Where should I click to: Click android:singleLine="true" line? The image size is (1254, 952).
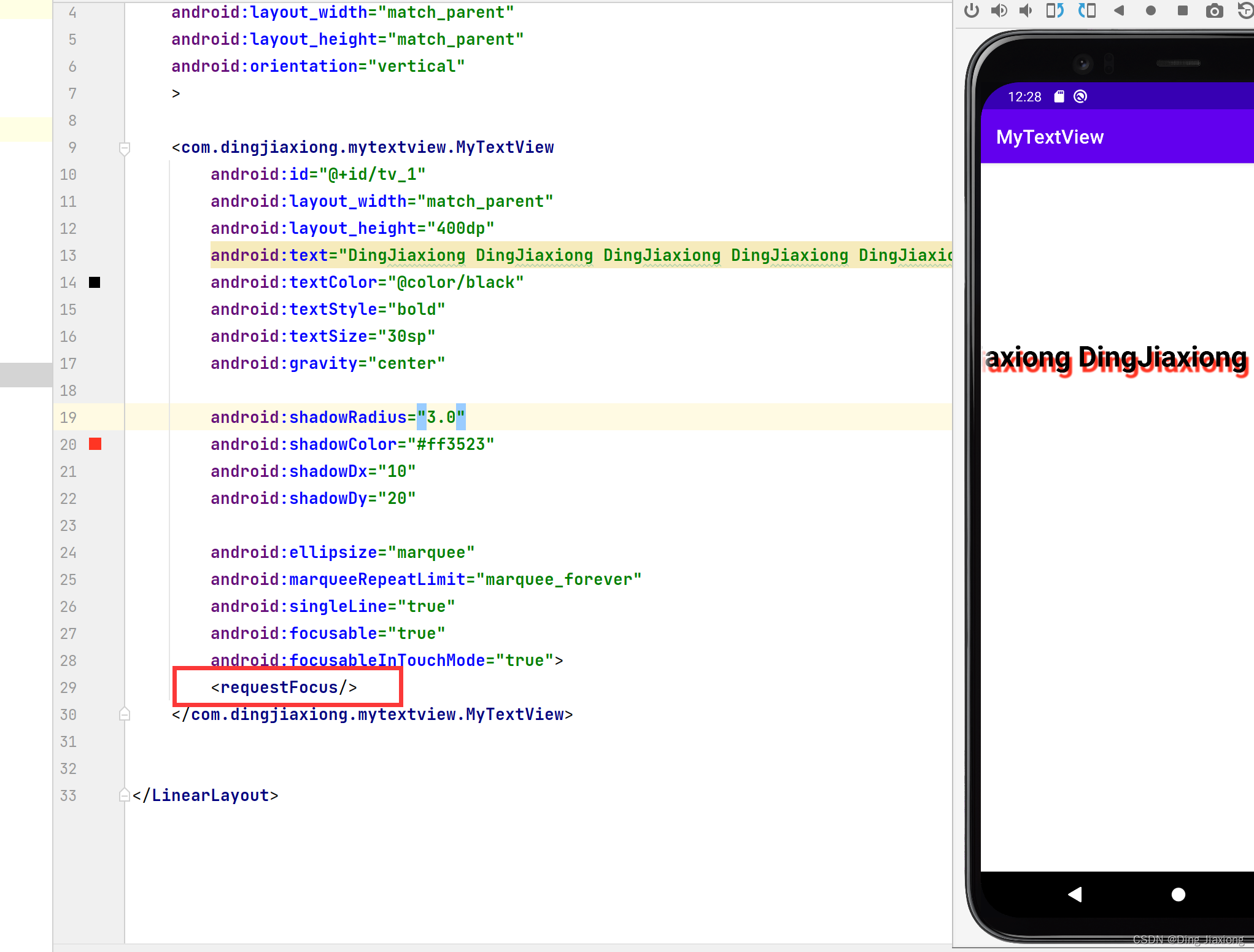[x=333, y=606]
